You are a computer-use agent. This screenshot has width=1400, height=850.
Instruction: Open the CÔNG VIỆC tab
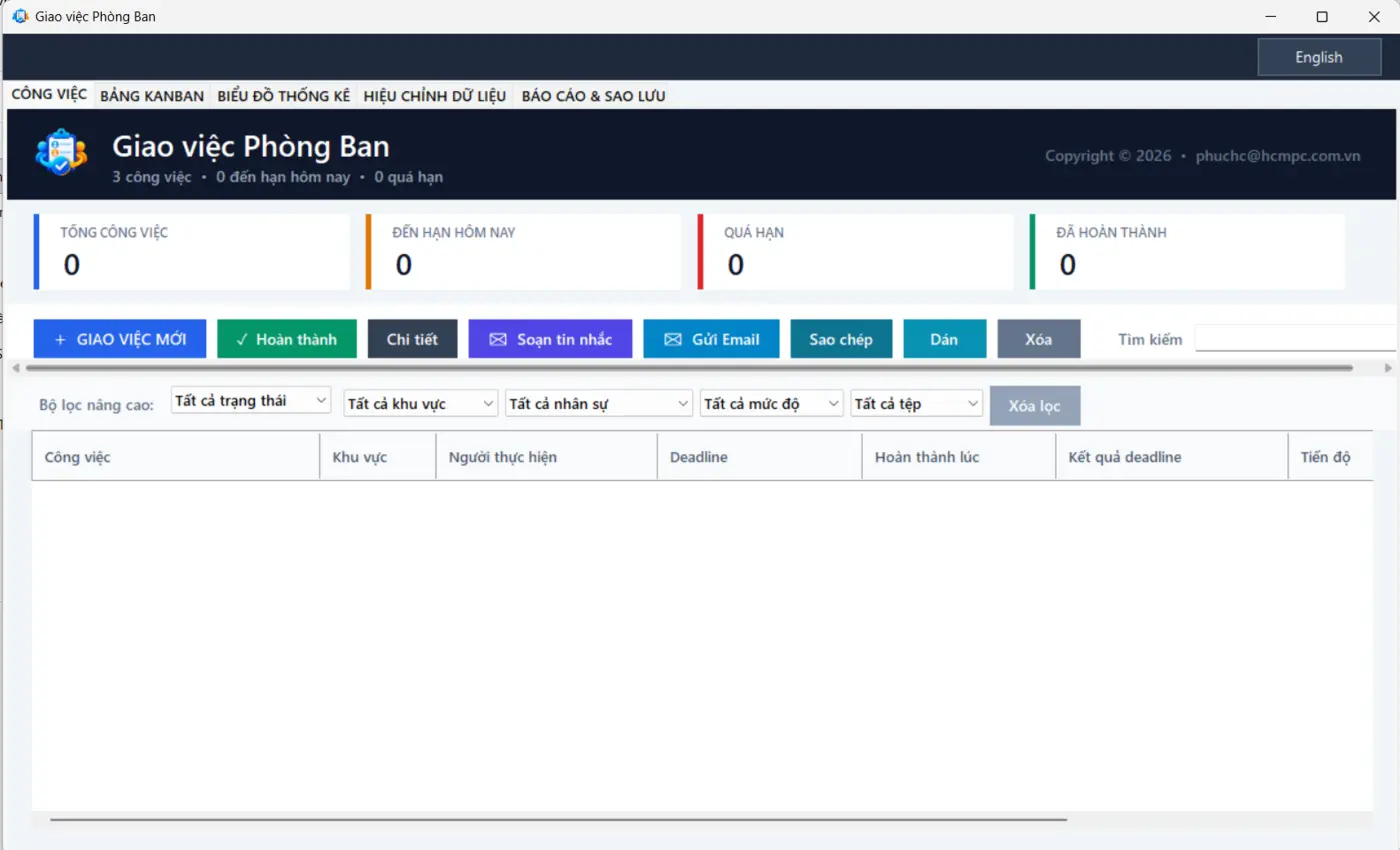(x=49, y=95)
